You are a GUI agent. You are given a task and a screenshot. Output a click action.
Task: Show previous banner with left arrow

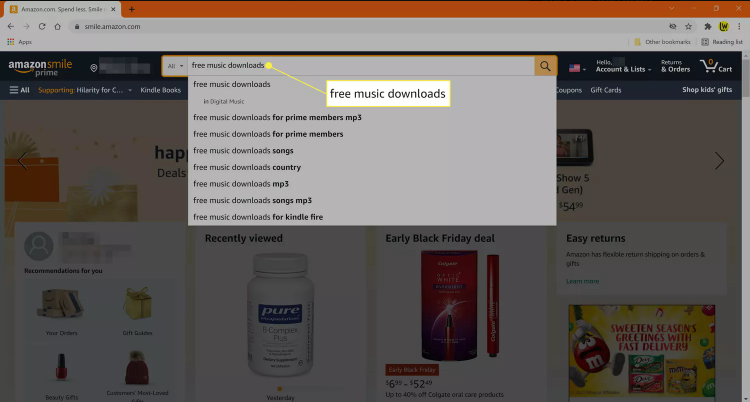22,161
